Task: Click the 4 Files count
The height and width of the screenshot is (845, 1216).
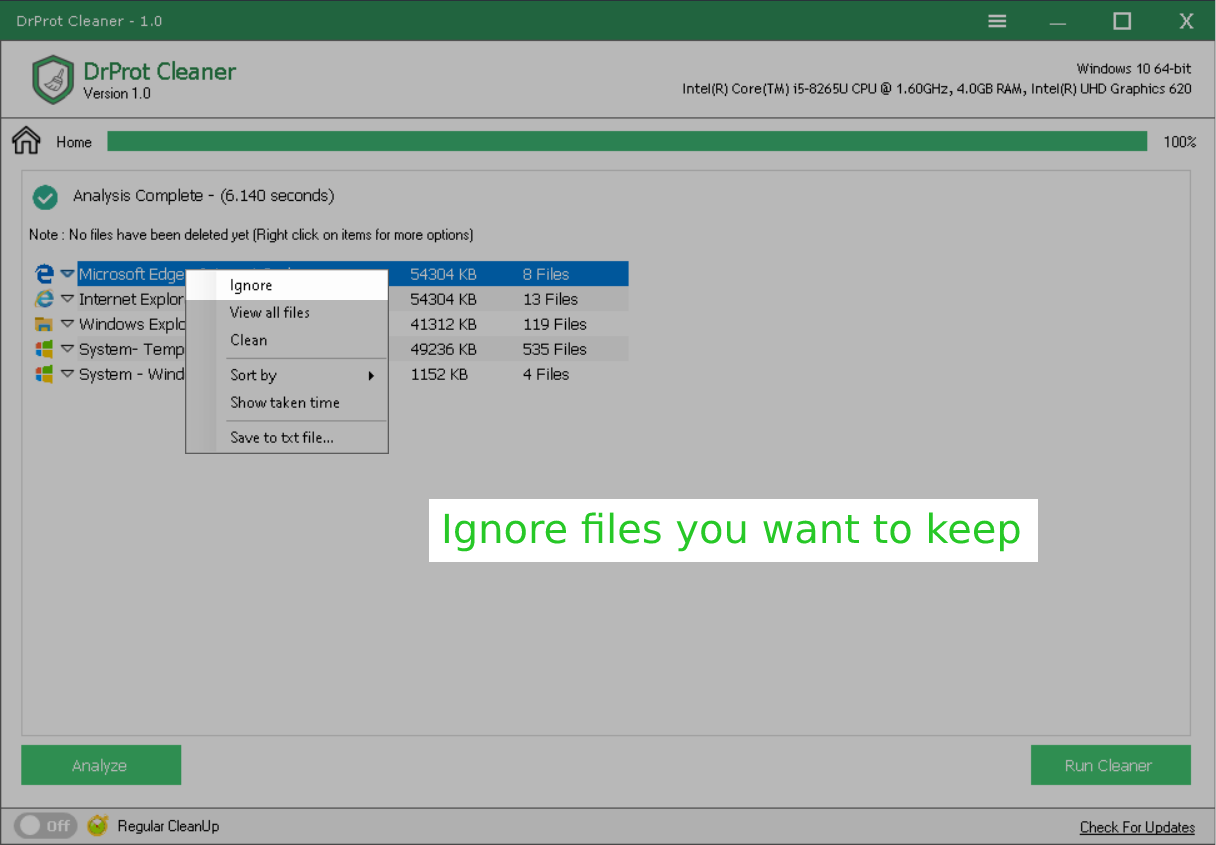Action: pyautogui.click(x=546, y=374)
